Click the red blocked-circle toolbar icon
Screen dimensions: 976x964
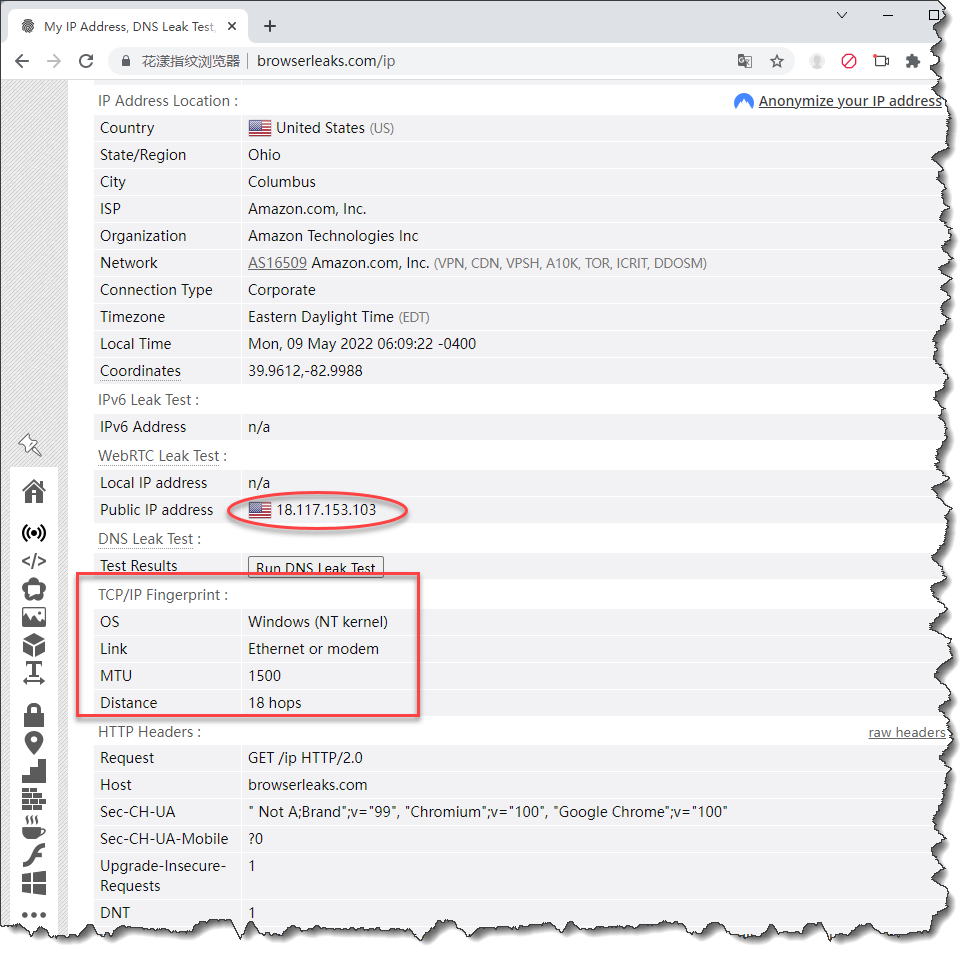848,61
